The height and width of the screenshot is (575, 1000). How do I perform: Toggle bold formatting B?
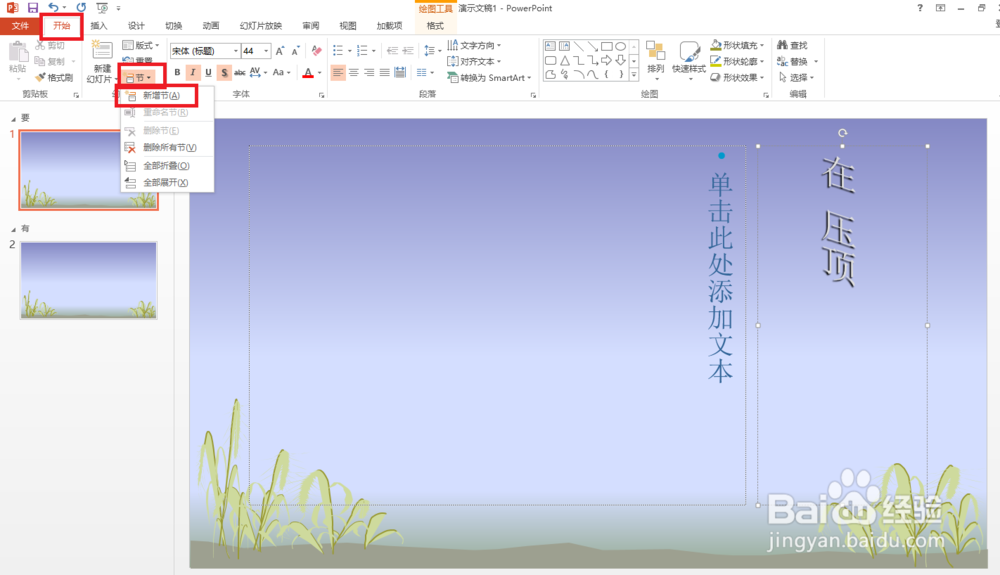coord(177,72)
